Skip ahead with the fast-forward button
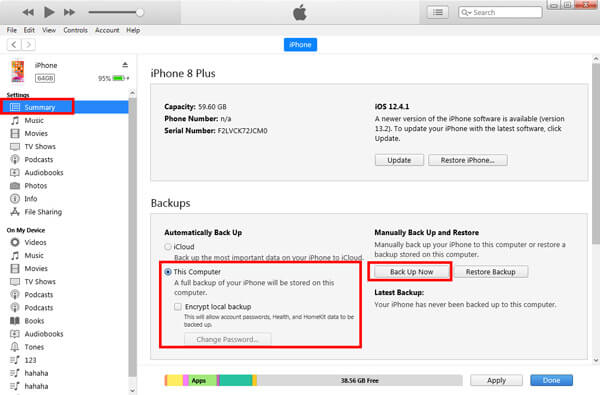 (x=69, y=12)
